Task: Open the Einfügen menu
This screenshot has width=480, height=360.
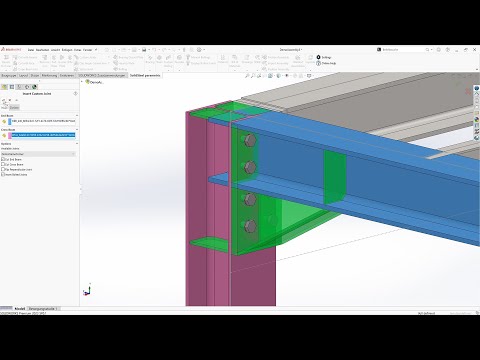Action: point(67,50)
